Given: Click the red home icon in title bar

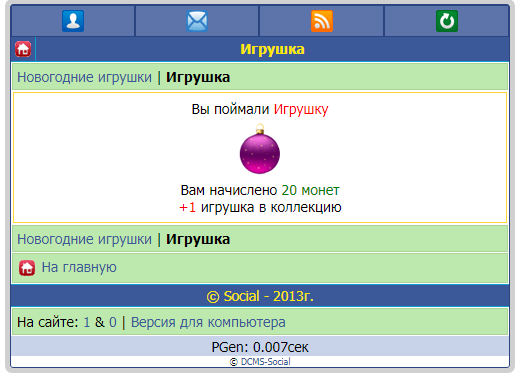Looking at the screenshot, I should [23, 49].
